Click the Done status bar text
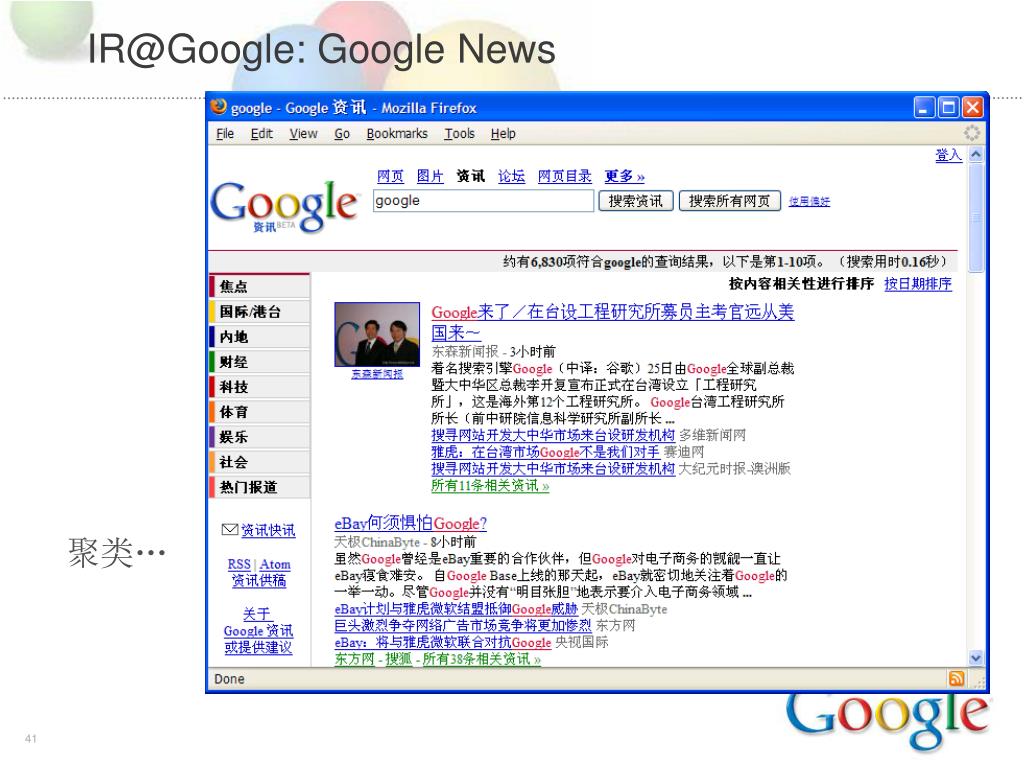The height and width of the screenshot is (768, 1024). click(x=229, y=679)
